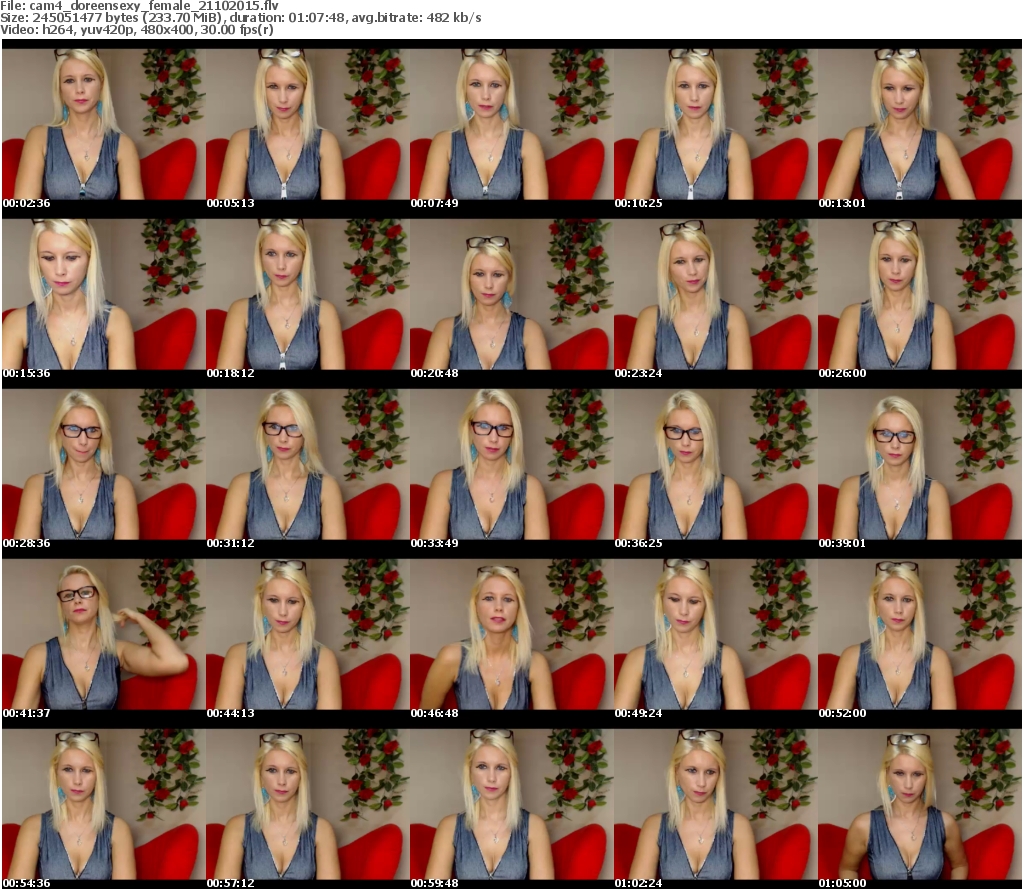Pick the frame labeled 00:31:12

[308, 465]
